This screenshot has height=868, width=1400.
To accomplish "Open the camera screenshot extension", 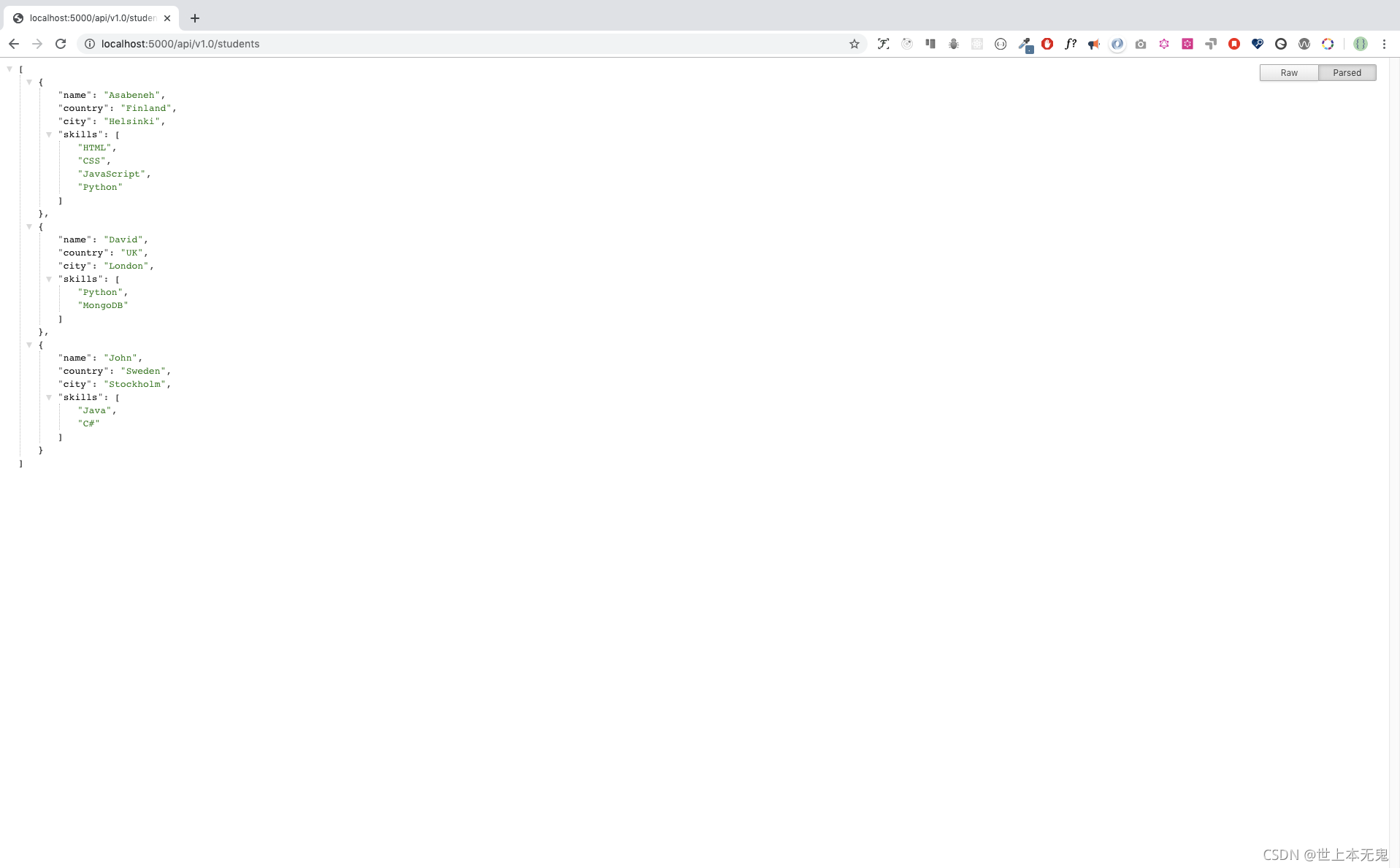I will [x=1141, y=44].
